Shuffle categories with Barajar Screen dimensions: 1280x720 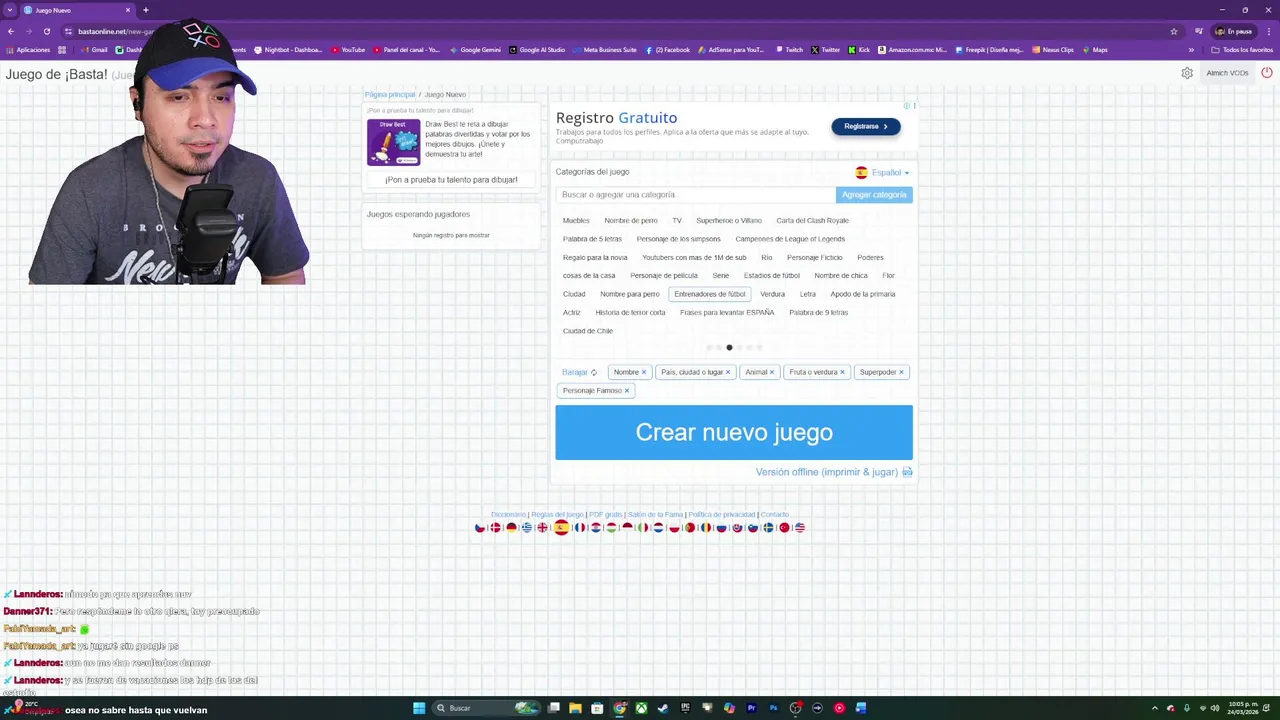tap(579, 372)
